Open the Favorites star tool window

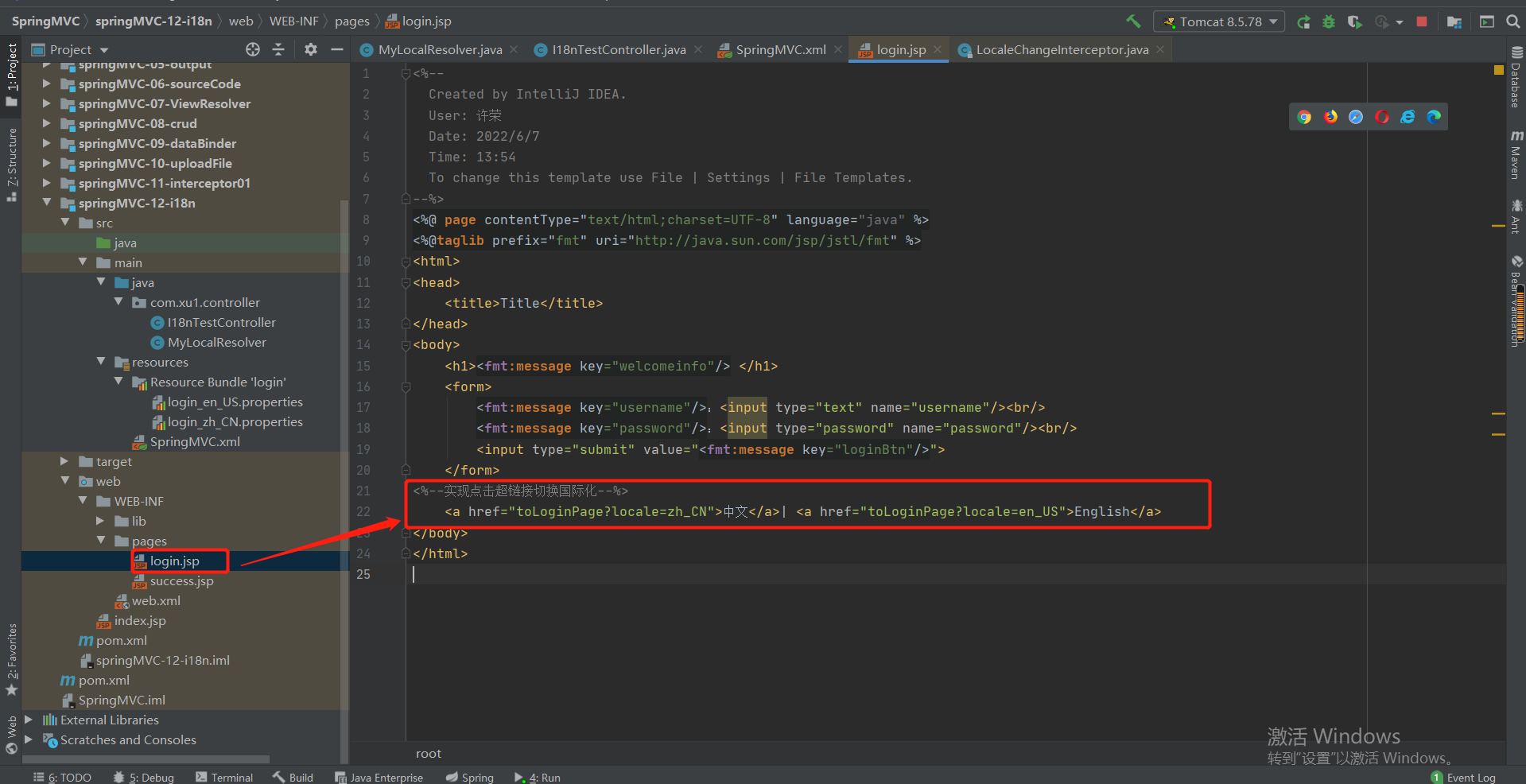click(11, 660)
